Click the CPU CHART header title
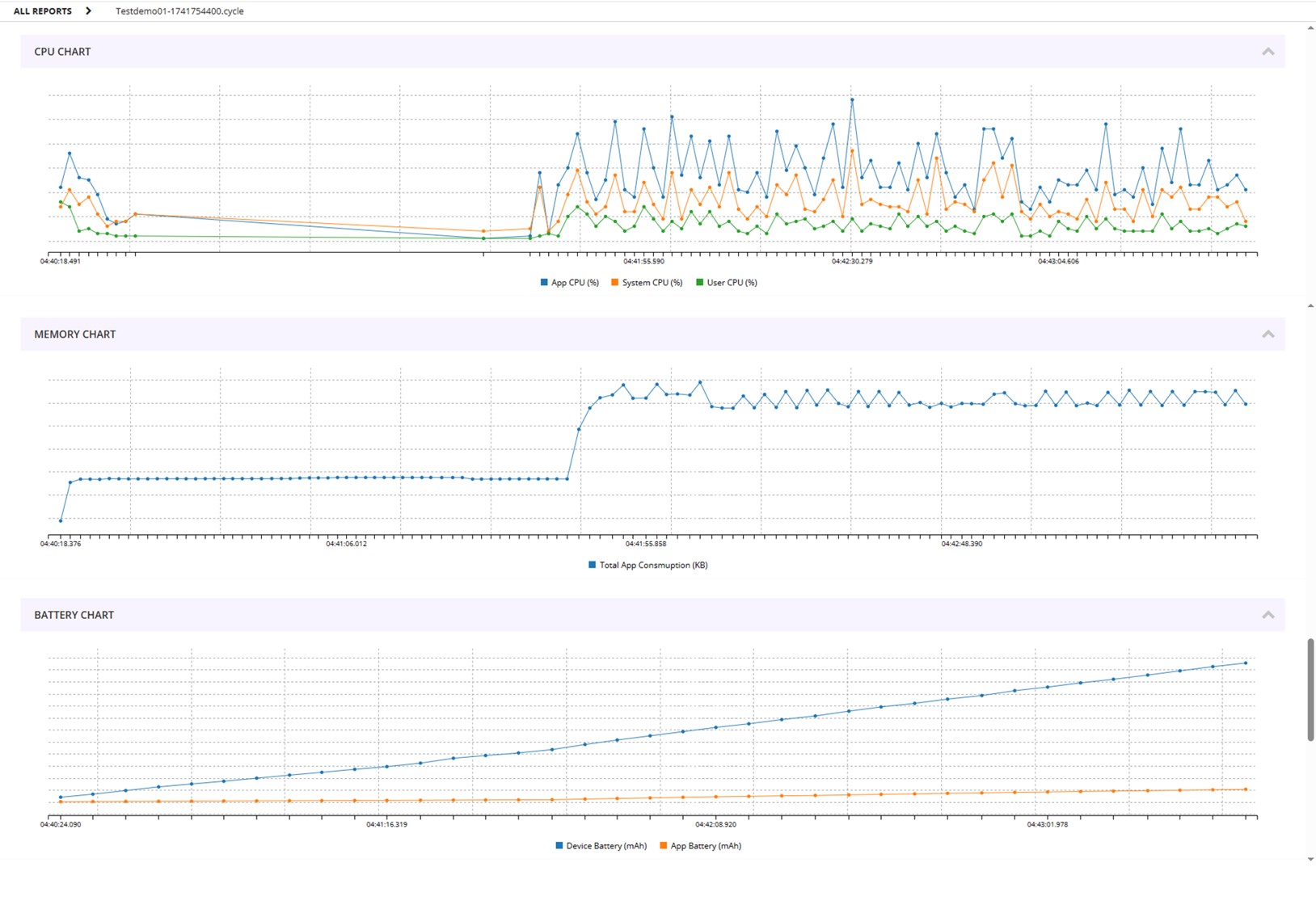Viewport: 1316px width, 909px height. point(62,52)
